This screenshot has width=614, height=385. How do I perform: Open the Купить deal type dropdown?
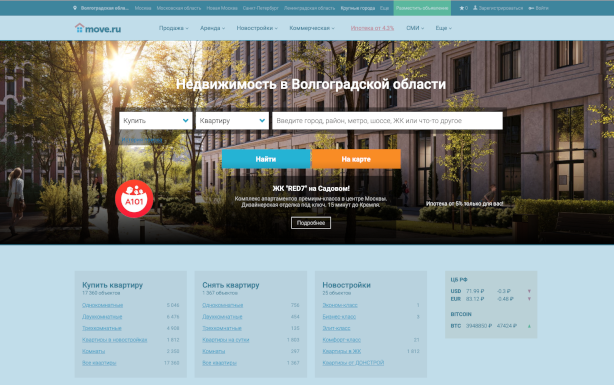pos(155,121)
